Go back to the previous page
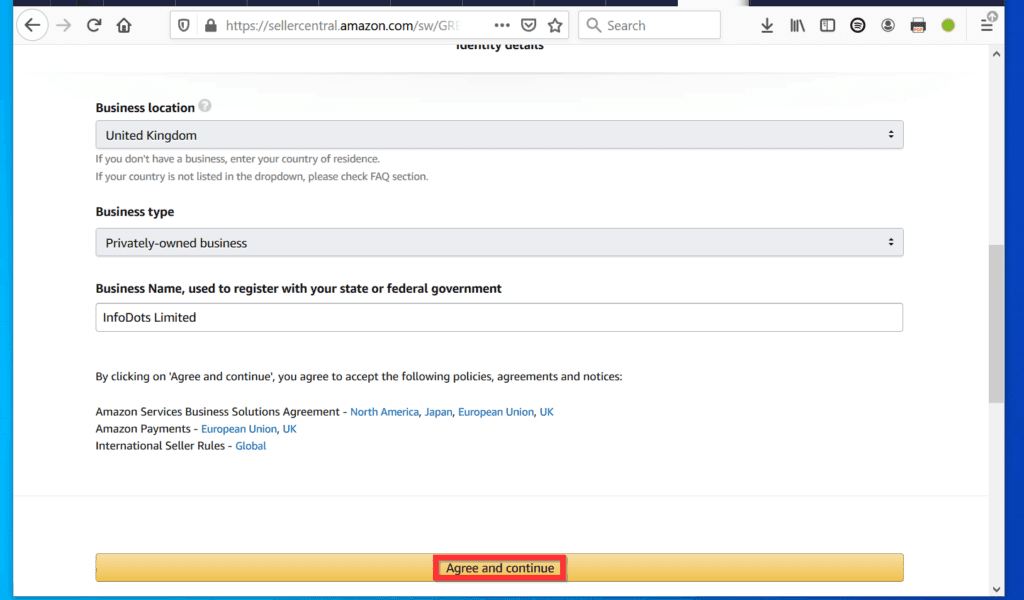 tap(32, 25)
